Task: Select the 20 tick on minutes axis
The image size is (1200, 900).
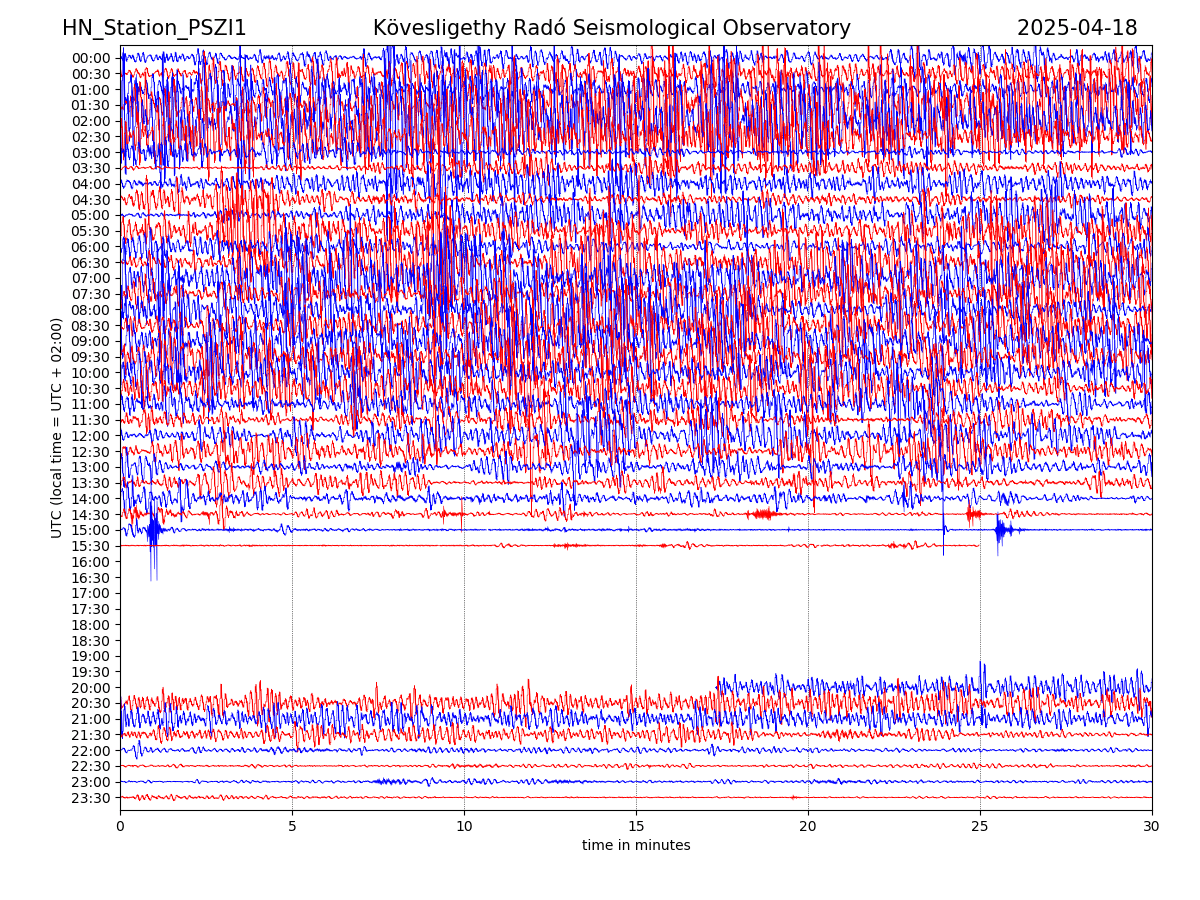Action: [x=808, y=827]
